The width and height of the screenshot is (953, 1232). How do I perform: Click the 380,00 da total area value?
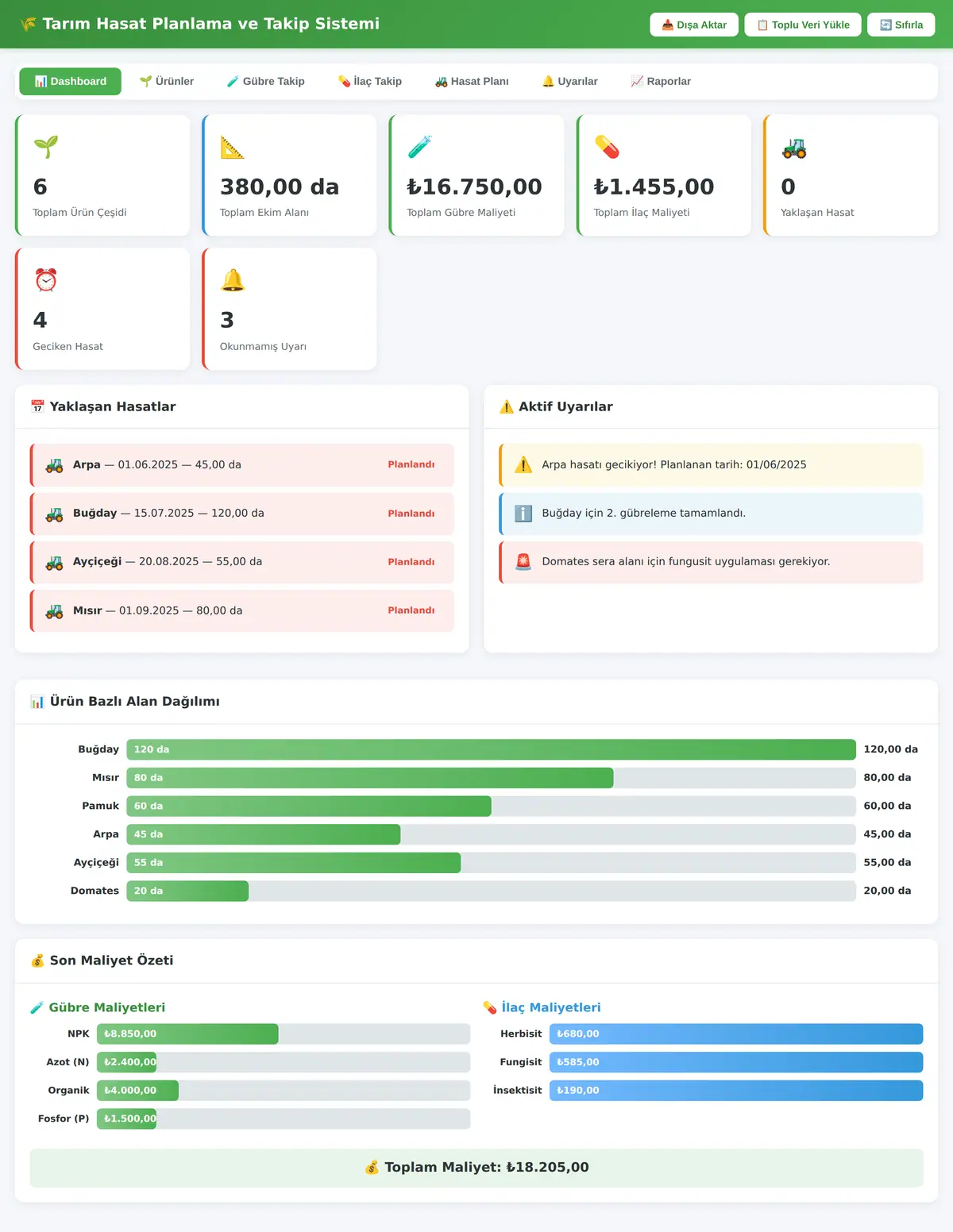pyautogui.click(x=280, y=187)
